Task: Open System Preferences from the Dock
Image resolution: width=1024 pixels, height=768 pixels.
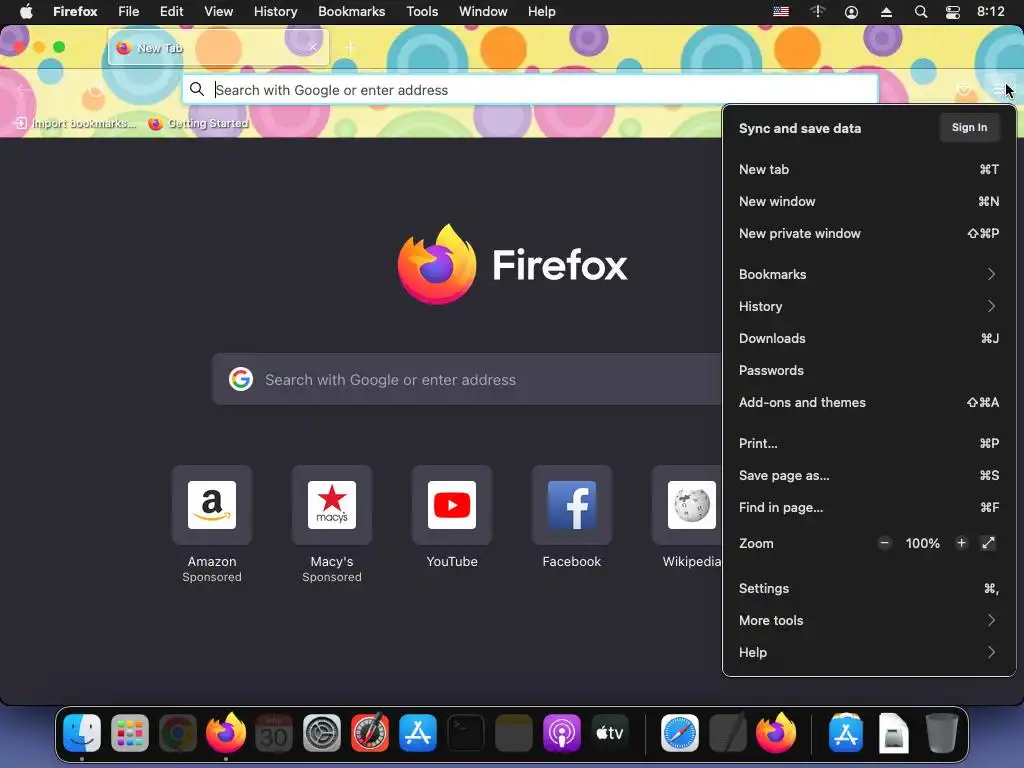Action: 322,733
